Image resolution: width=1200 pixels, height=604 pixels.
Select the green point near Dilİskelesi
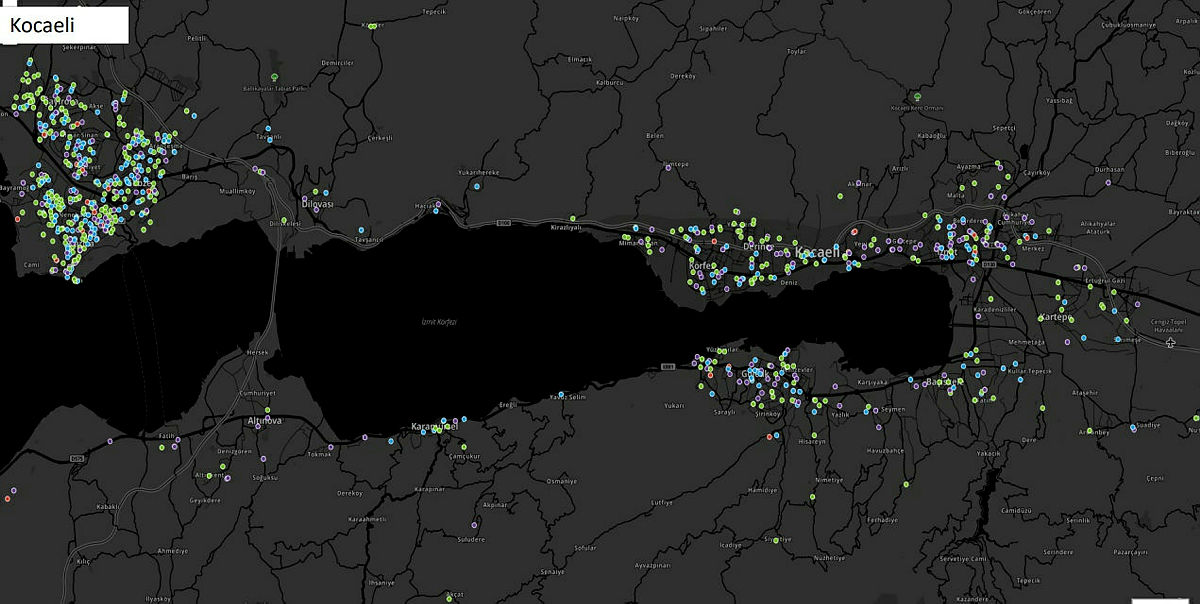283,220
